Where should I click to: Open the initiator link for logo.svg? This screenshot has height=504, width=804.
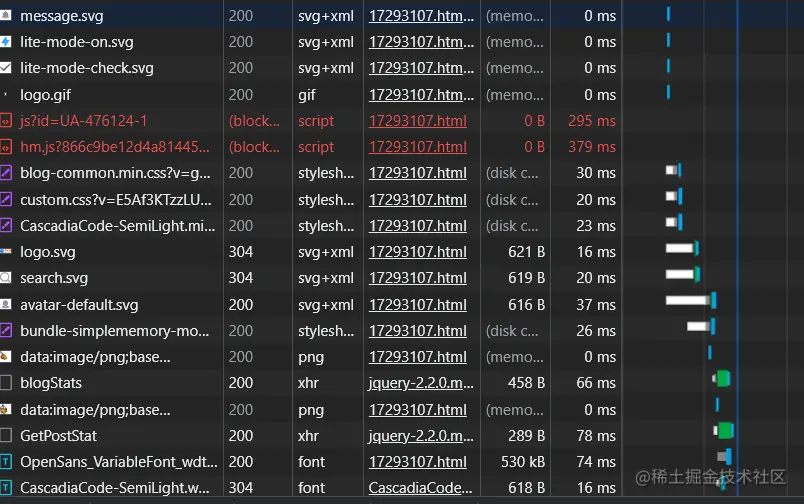418,252
